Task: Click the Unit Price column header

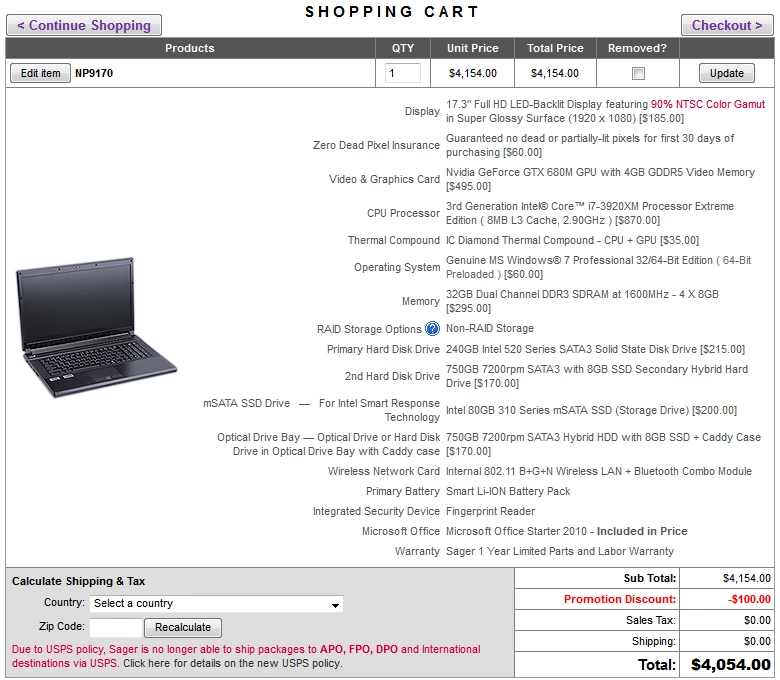Action: pos(473,48)
